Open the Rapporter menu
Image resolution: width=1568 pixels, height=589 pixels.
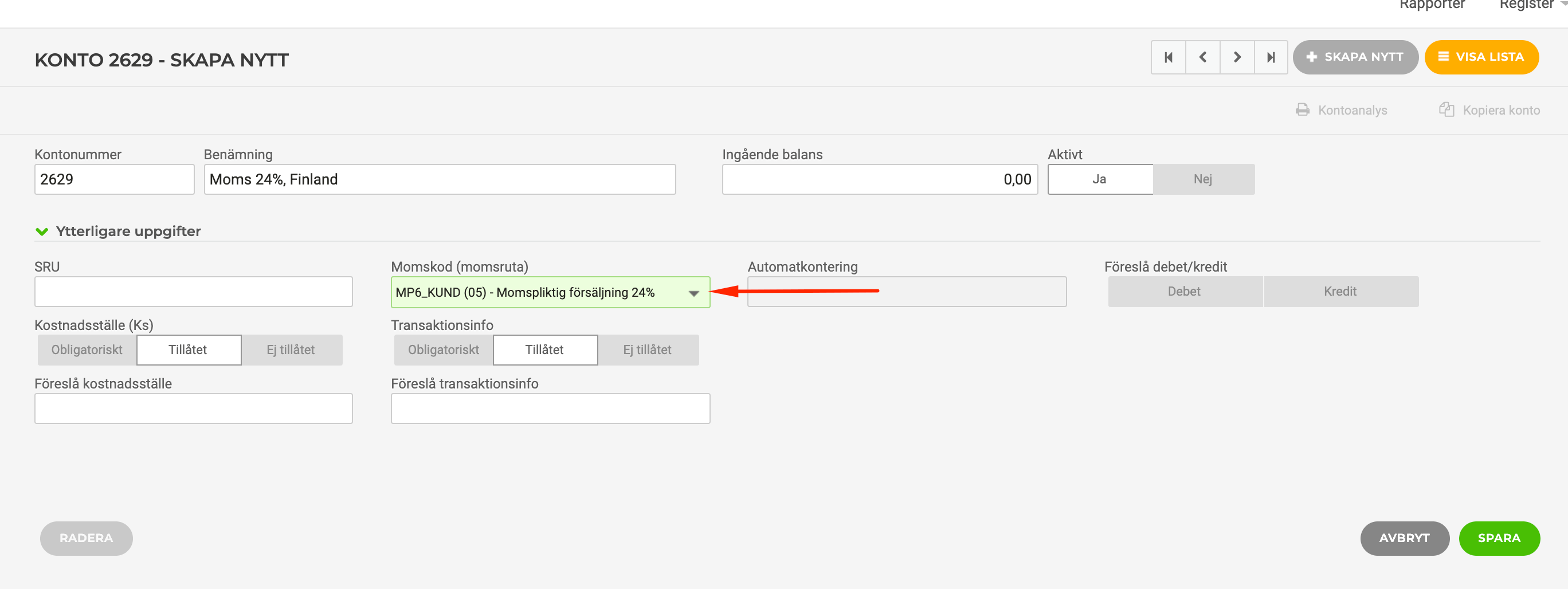coord(1432,5)
